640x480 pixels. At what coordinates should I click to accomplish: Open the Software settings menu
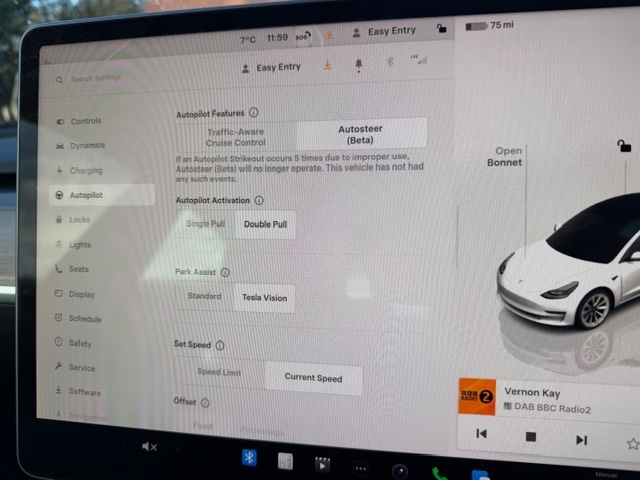tap(78, 391)
